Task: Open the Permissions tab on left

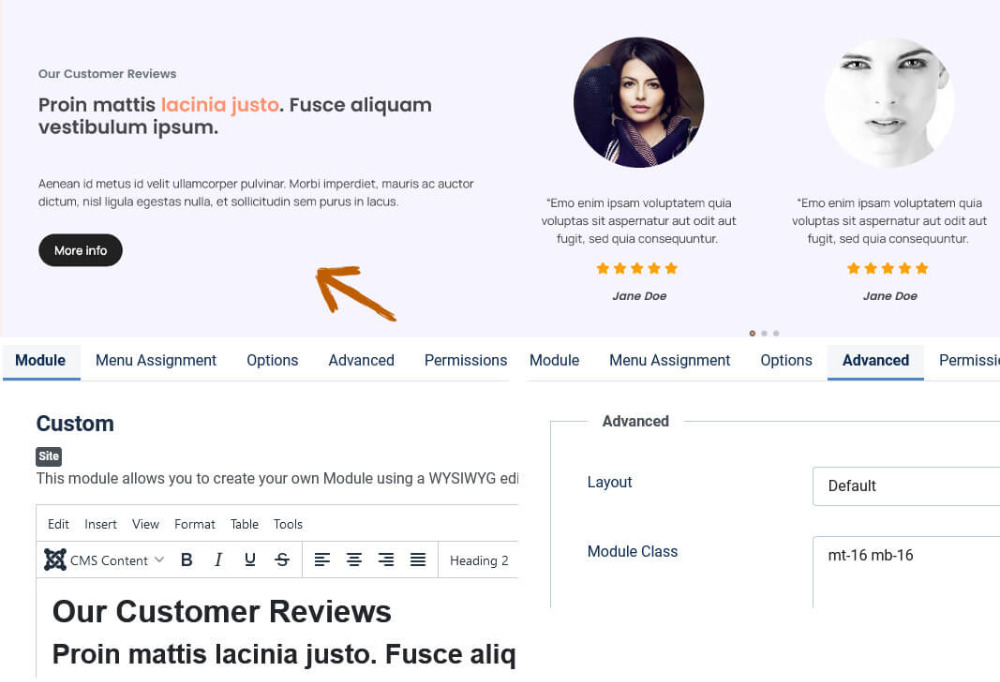Action: (466, 360)
